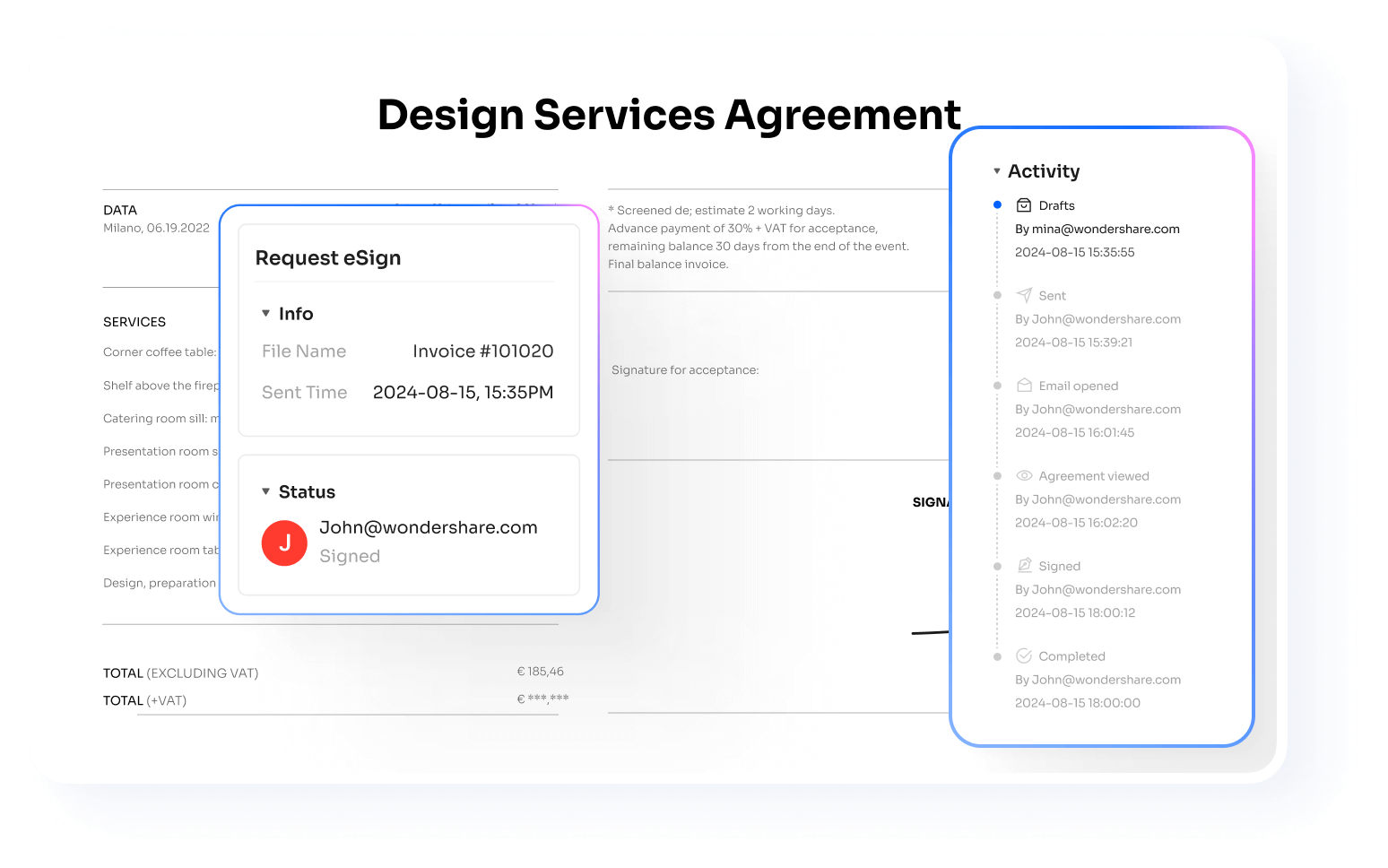This screenshot has width=1388, height=868.
Task: Click the Email opened envelope icon
Action: tap(1024, 386)
